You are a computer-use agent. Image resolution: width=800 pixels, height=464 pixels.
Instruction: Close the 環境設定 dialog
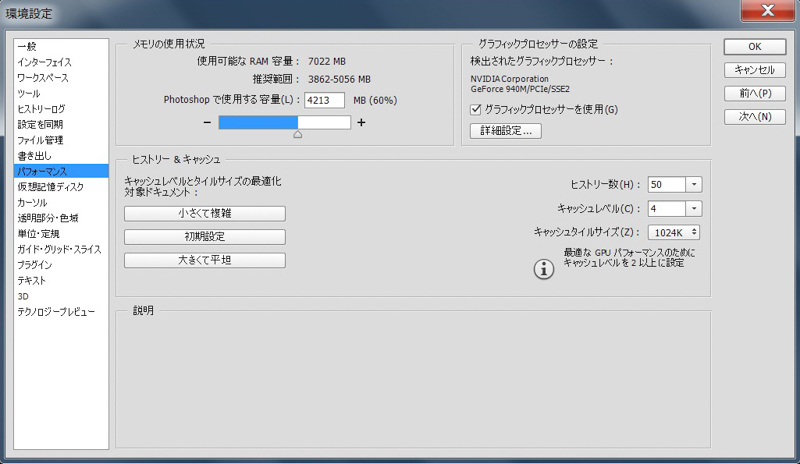767,10
